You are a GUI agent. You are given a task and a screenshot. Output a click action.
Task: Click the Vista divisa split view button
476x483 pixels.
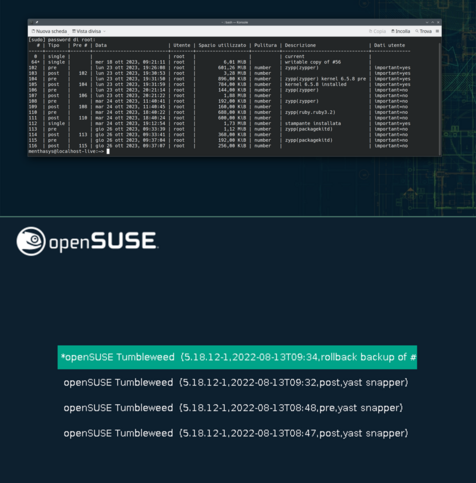coord(86,31)
